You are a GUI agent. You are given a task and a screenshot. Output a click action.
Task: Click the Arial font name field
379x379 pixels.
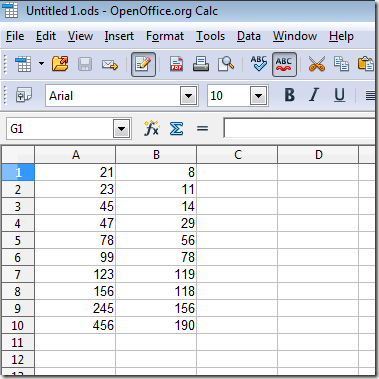(113, 96)
